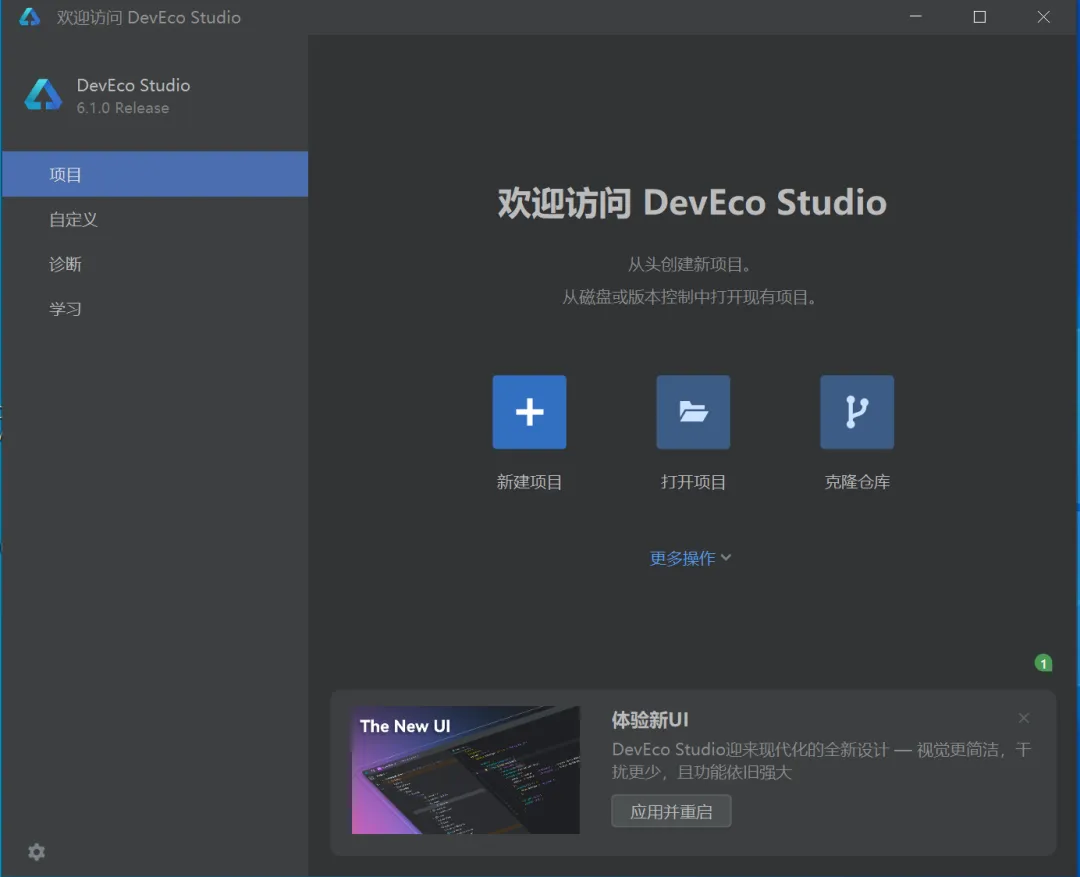Expand the 更多操作 dropdown
Image resolution: width=1080 pixels, height=877 pixels.
click(690, 557)
